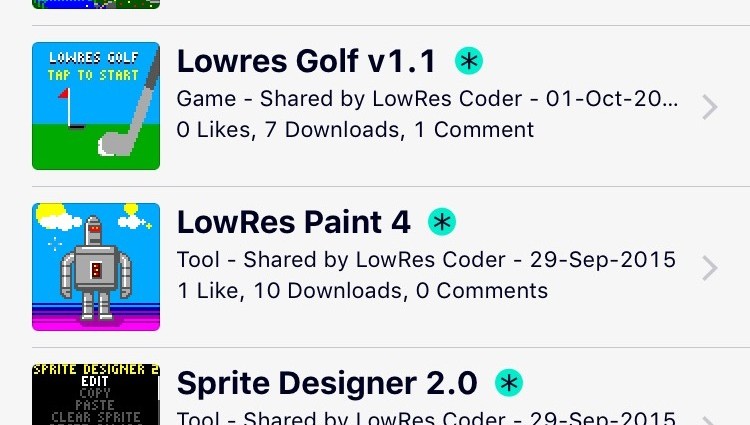Viewport: 750px width, 425px height.
Task: Open the Sprite Designer 2.0 title
Action: point(327,383)
